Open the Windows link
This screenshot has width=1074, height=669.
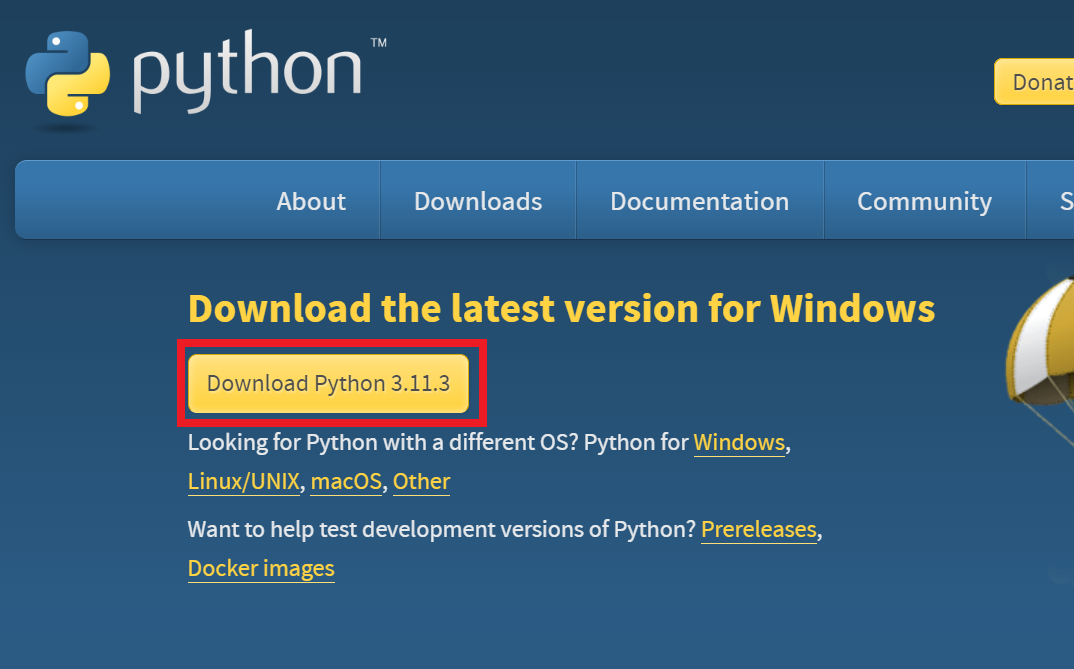pos(739,442)
